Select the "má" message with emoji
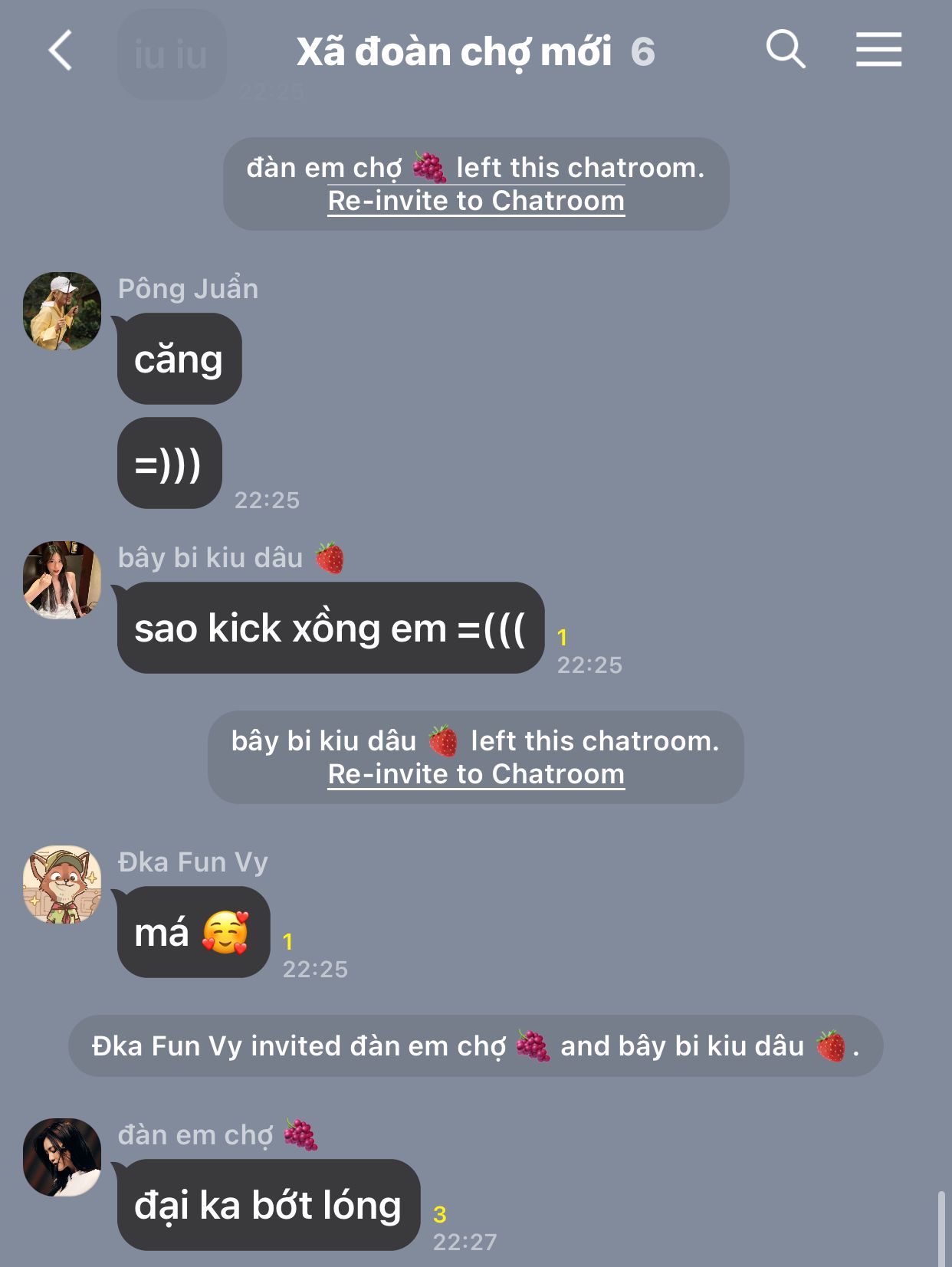 (x=193, y=932)
